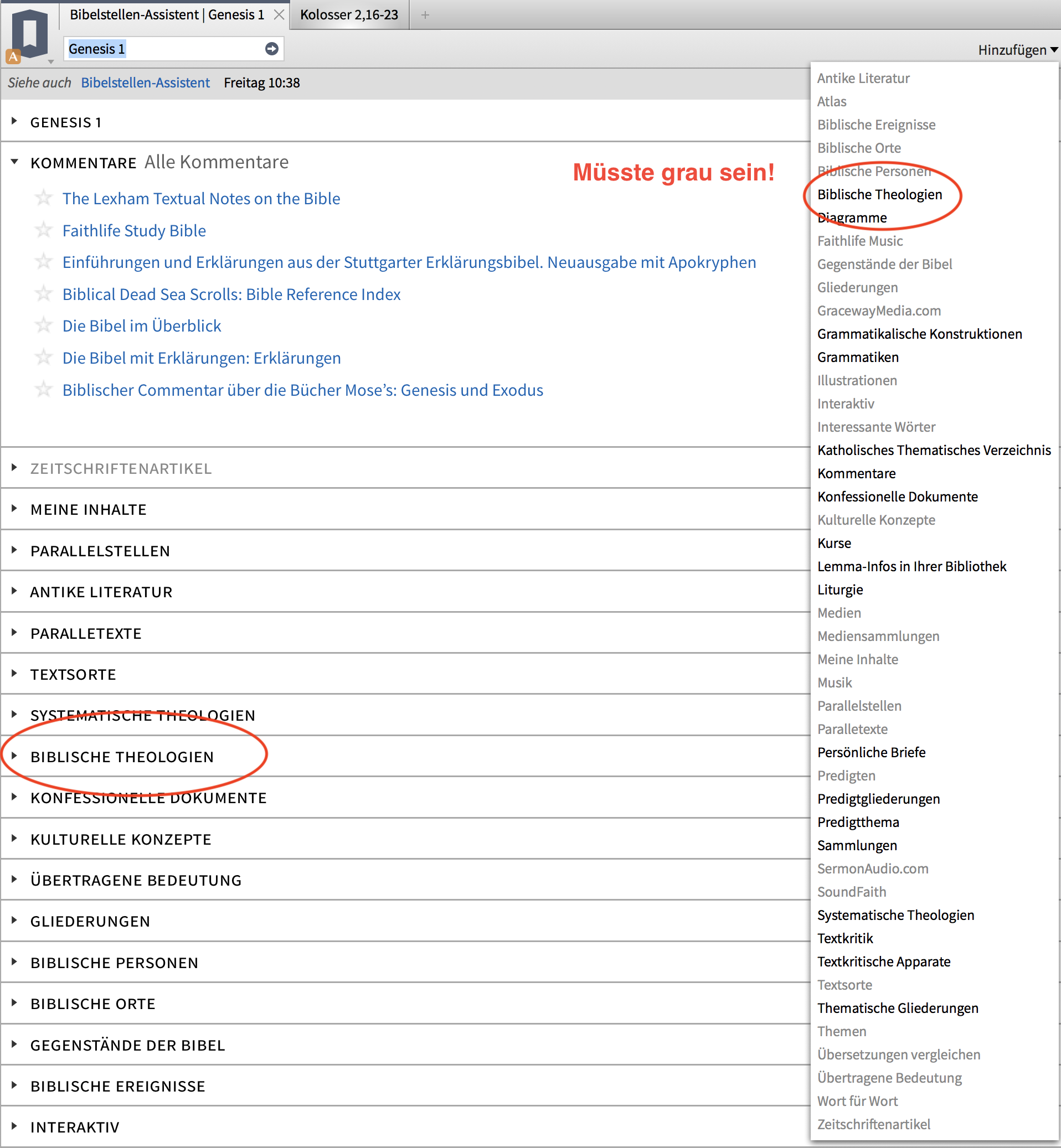The height and width of the screenshot is (1148, 1061).
Task: Star The Lexham Textual Notes commentary
Action: (x=43, y=198)
